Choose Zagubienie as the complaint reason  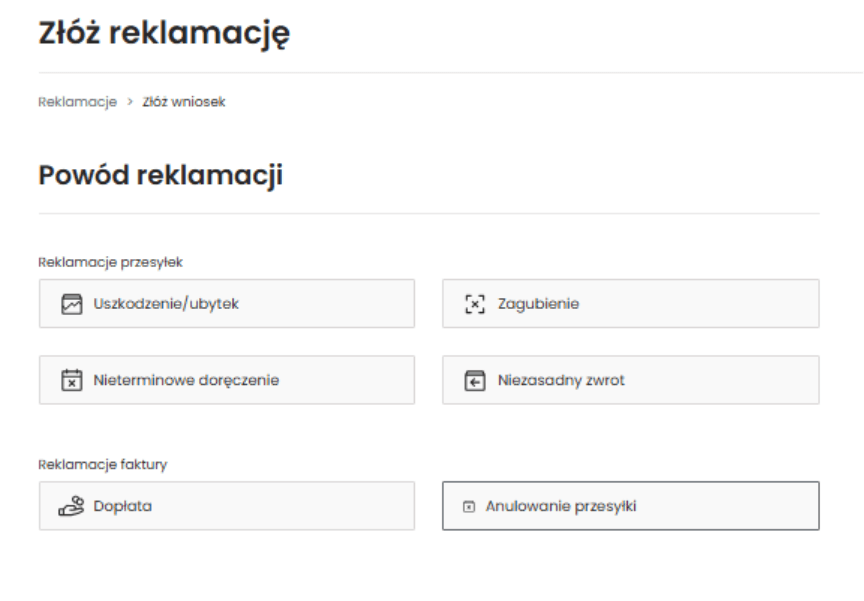(x=630, y=304)
